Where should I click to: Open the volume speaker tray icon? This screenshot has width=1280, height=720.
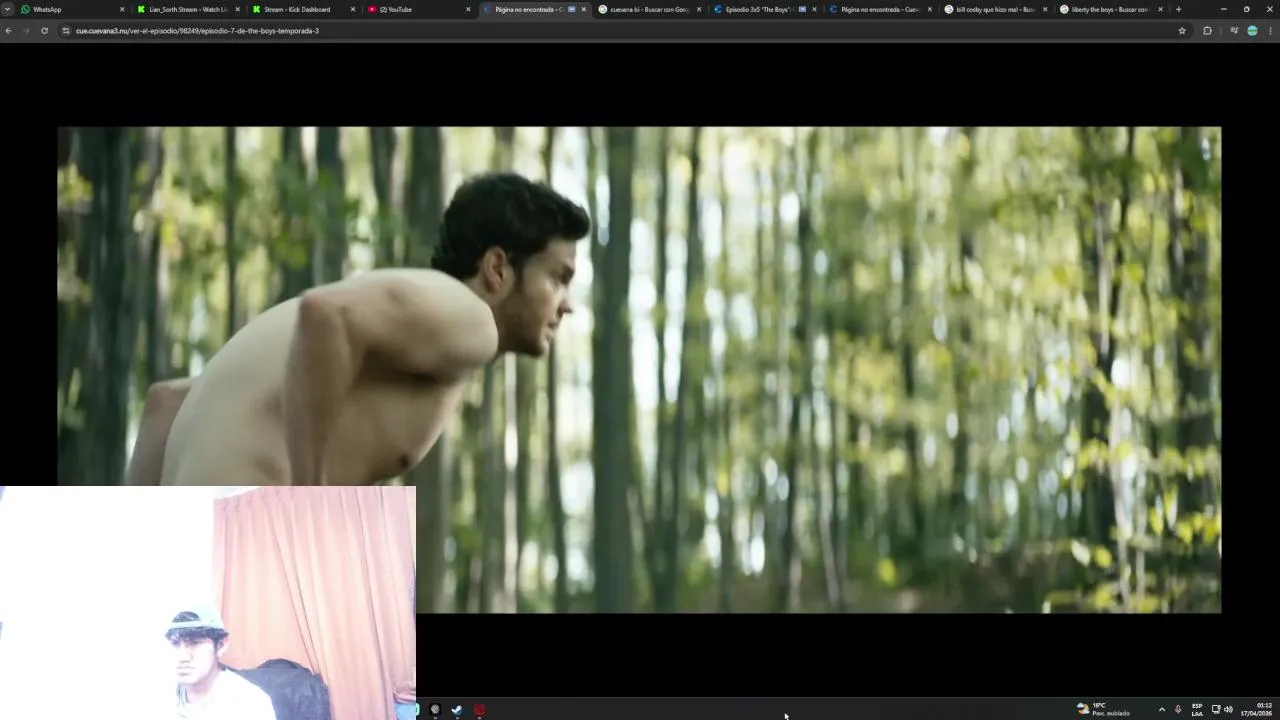(1228, 710)
